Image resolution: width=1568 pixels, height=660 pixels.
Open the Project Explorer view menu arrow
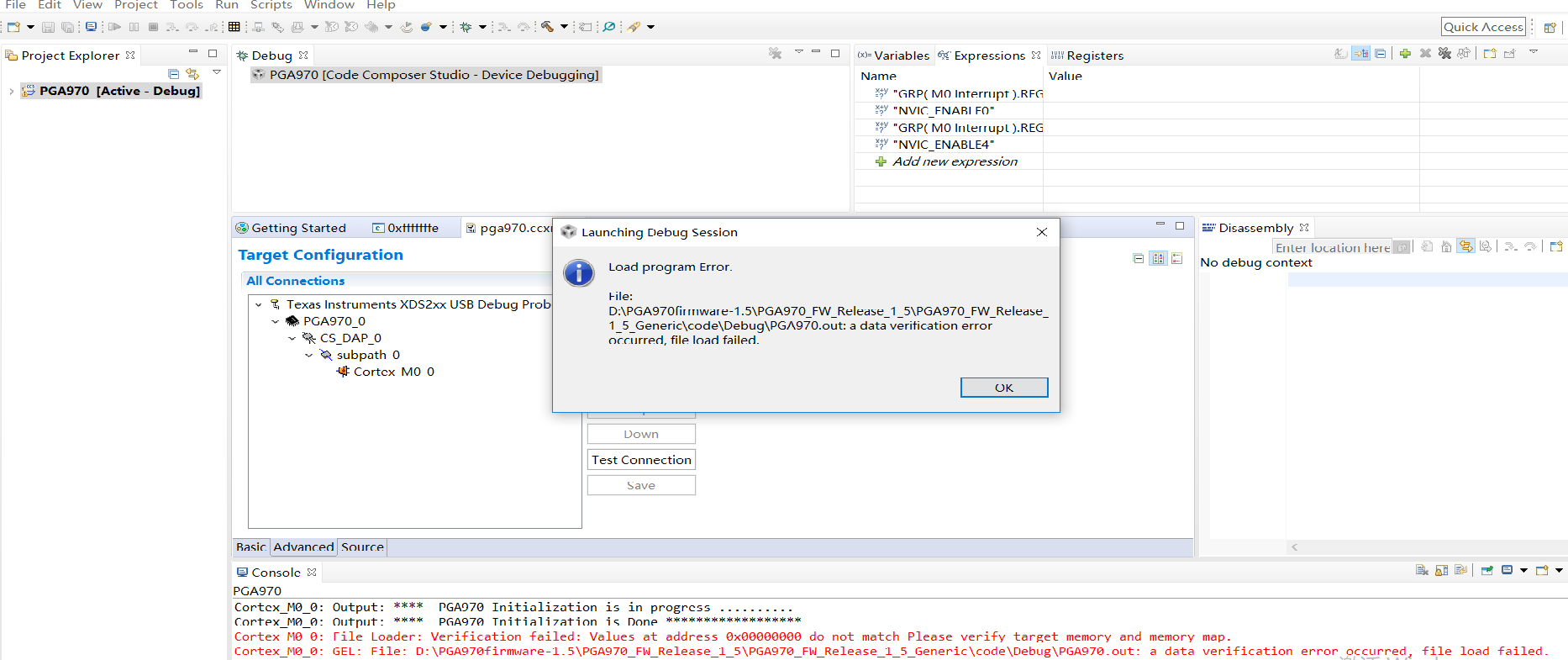click(217, 72)
